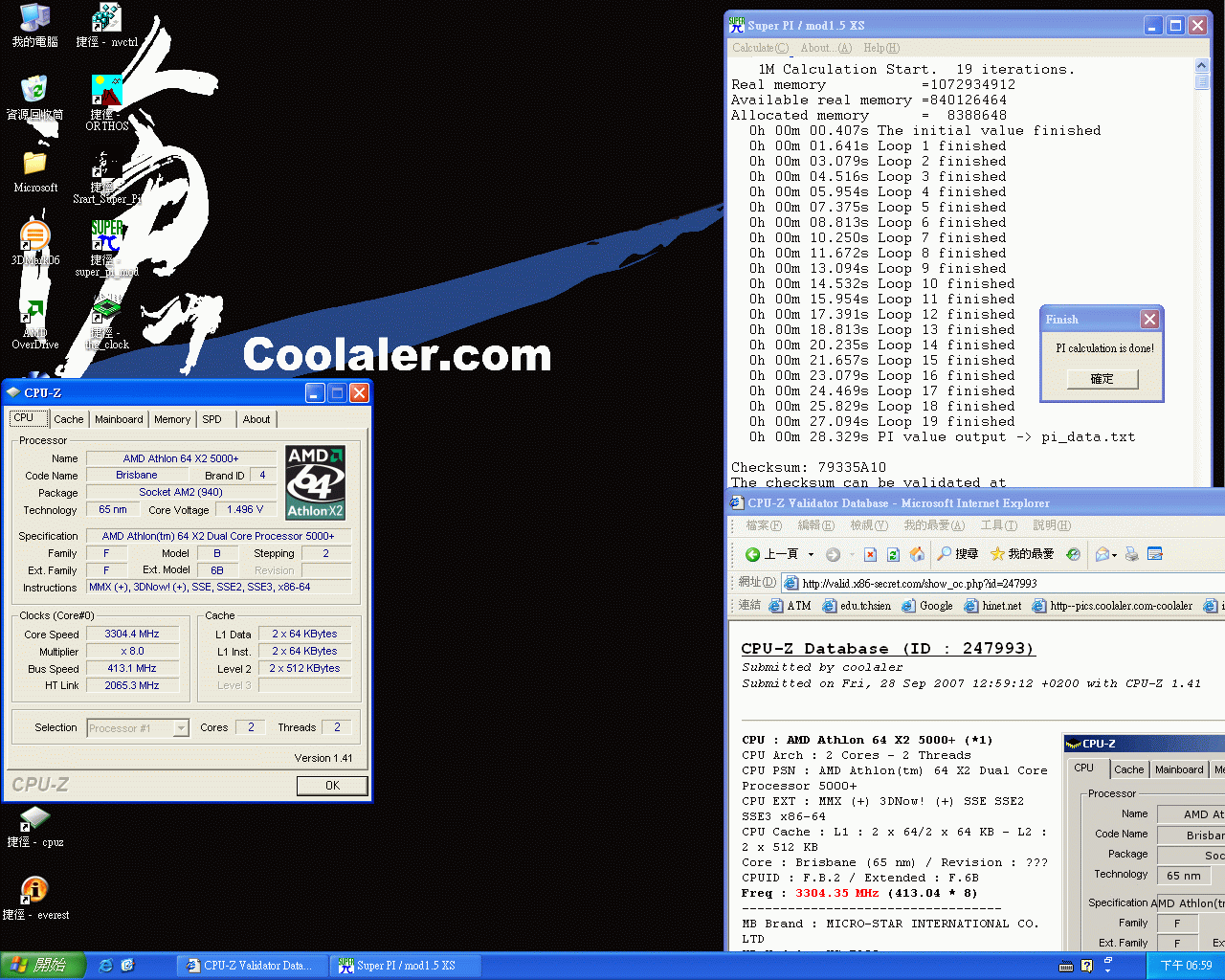Open About menu in Super PI
Viewport: 1225px width, 980px height.
826,48
